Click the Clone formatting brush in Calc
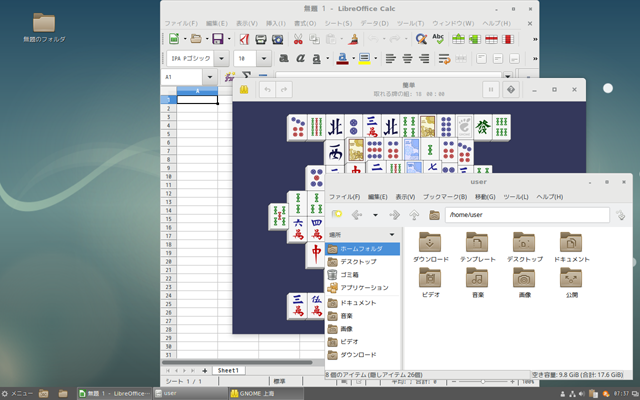Viewport: 640px width, 400px height. click(x=353, y=39)
